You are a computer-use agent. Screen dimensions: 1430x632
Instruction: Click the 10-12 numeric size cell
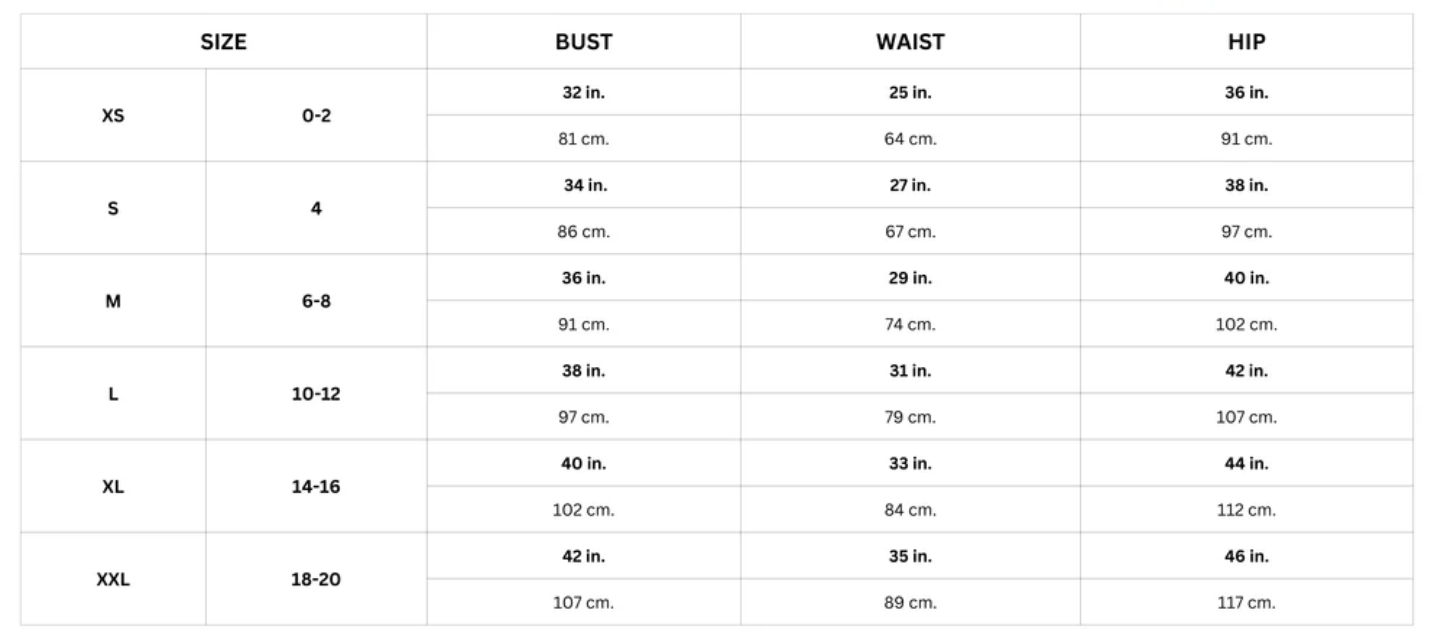click(316, 394)
